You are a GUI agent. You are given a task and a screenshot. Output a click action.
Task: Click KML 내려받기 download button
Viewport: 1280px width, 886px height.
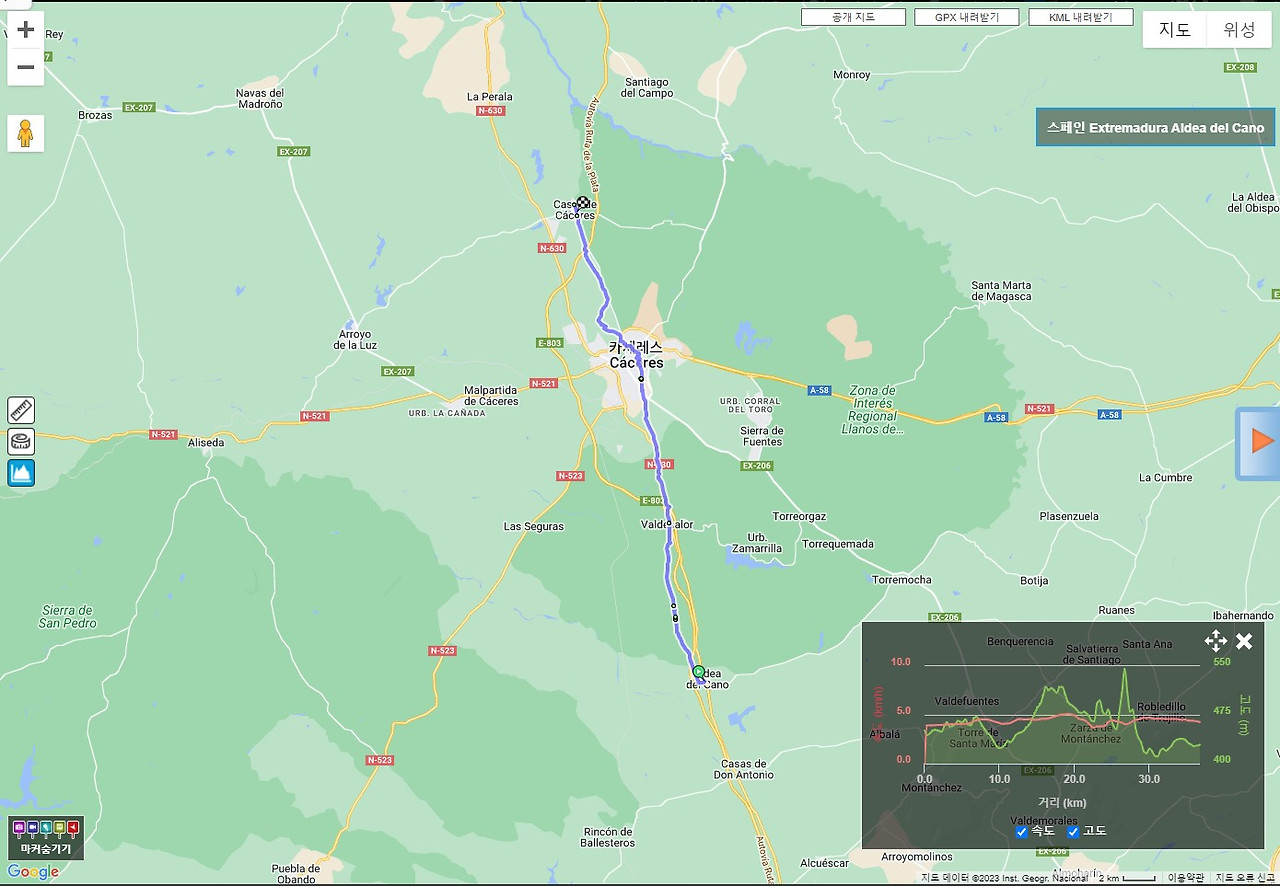click(1080, 17)
